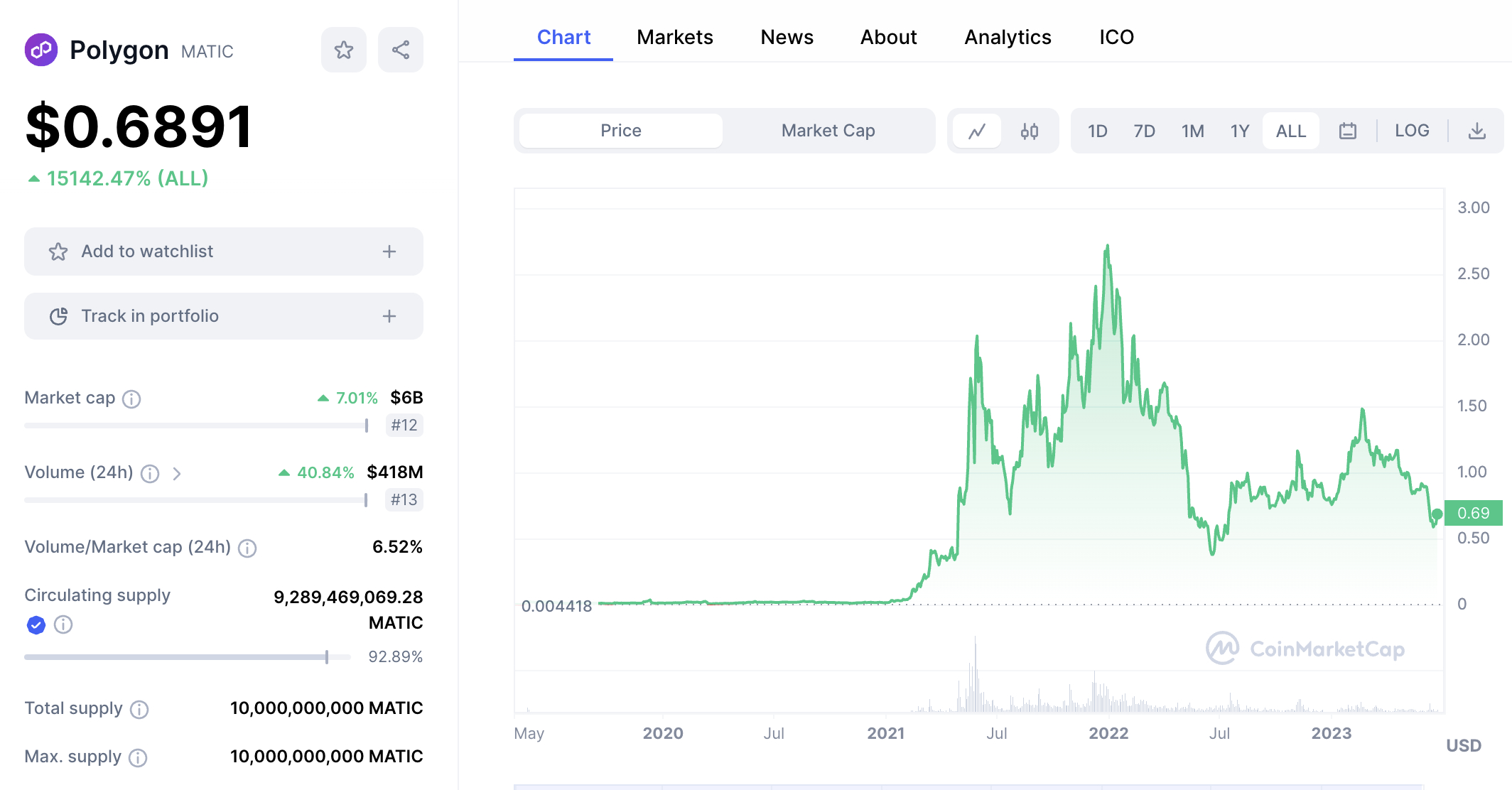Download chart data icon

1477,131
